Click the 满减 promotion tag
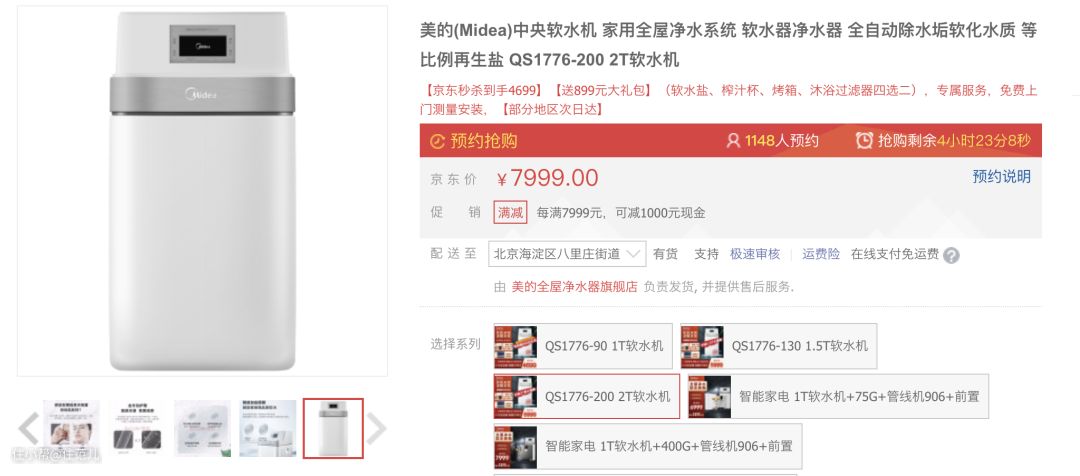Screen dimensions: 1080x476 [x=510, y=212]
